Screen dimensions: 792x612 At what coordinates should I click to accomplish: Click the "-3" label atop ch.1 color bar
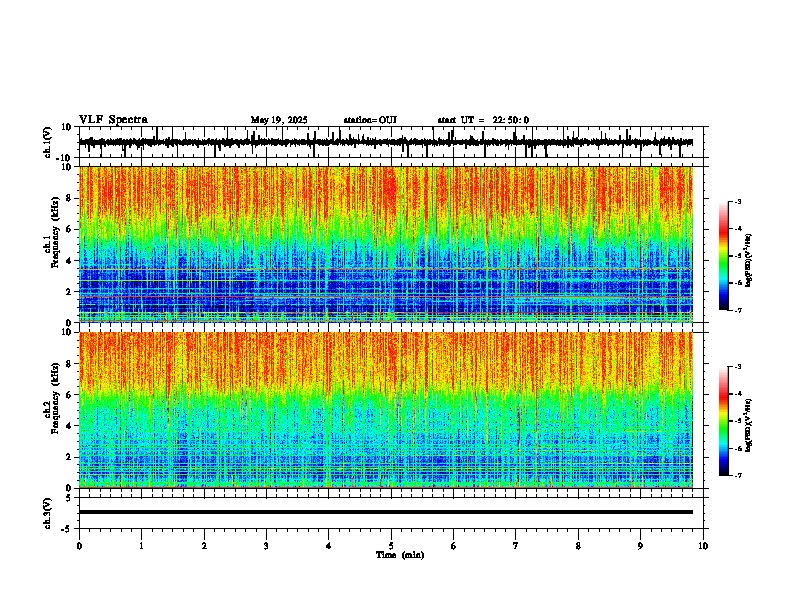[x=737, y=201]
